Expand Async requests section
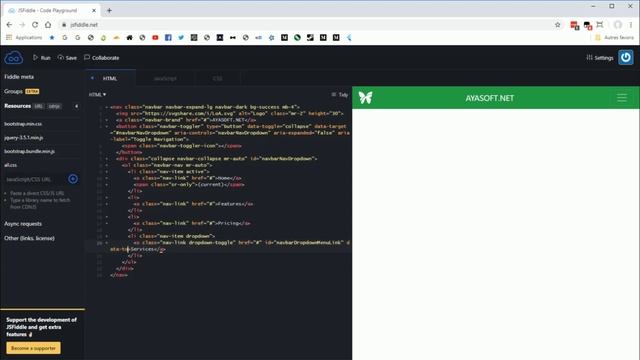640x360 pixels. click(x=23, y=224)
